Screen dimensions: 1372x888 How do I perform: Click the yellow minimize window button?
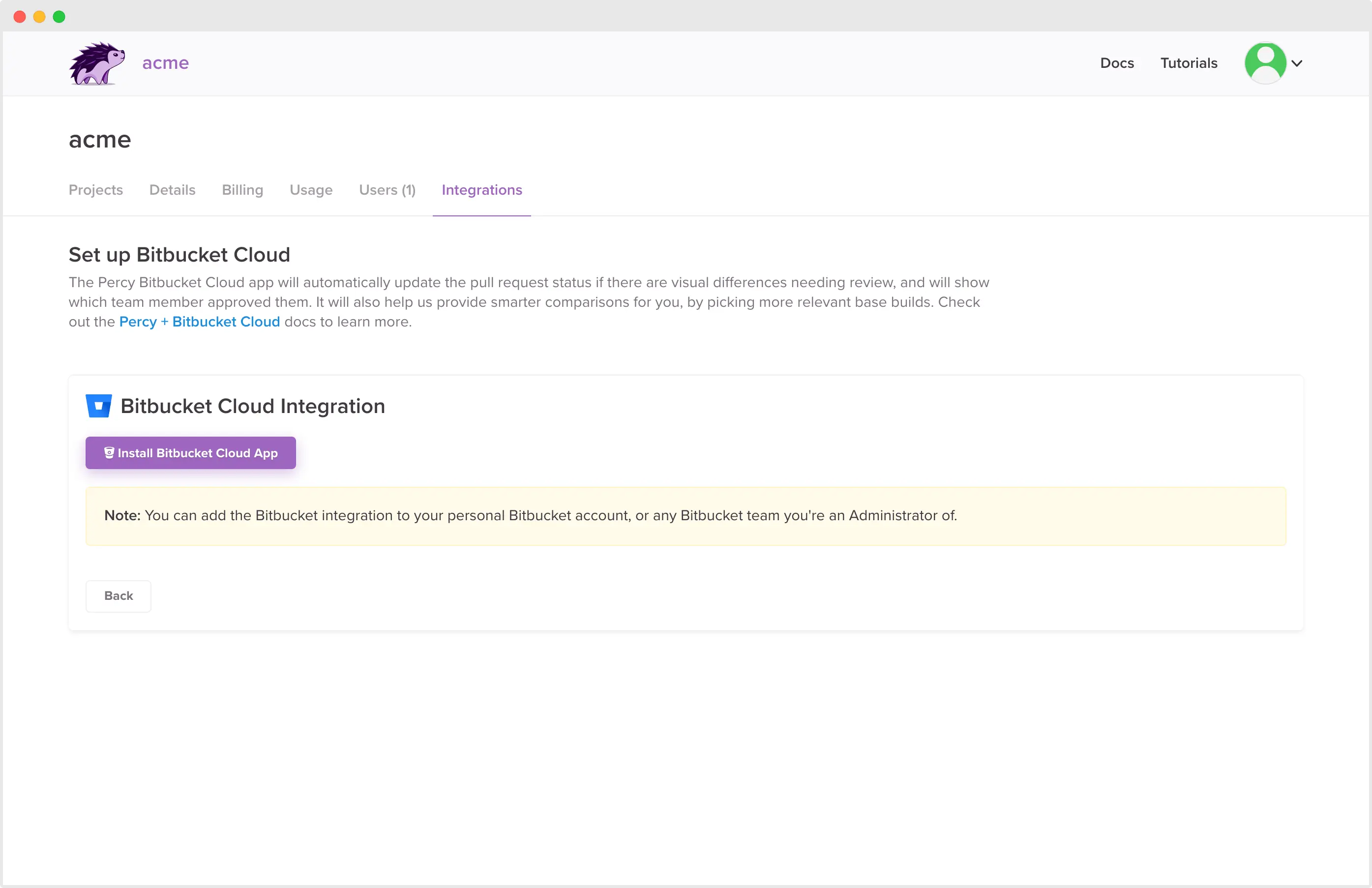(39, 16)
